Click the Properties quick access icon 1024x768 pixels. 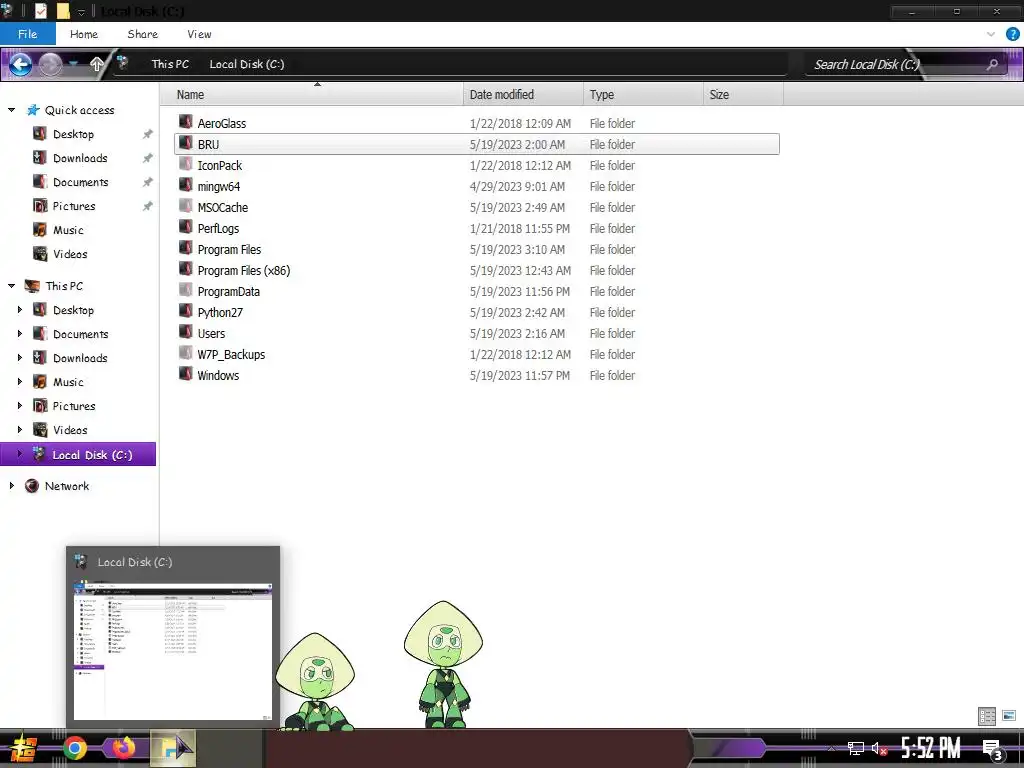40,11
